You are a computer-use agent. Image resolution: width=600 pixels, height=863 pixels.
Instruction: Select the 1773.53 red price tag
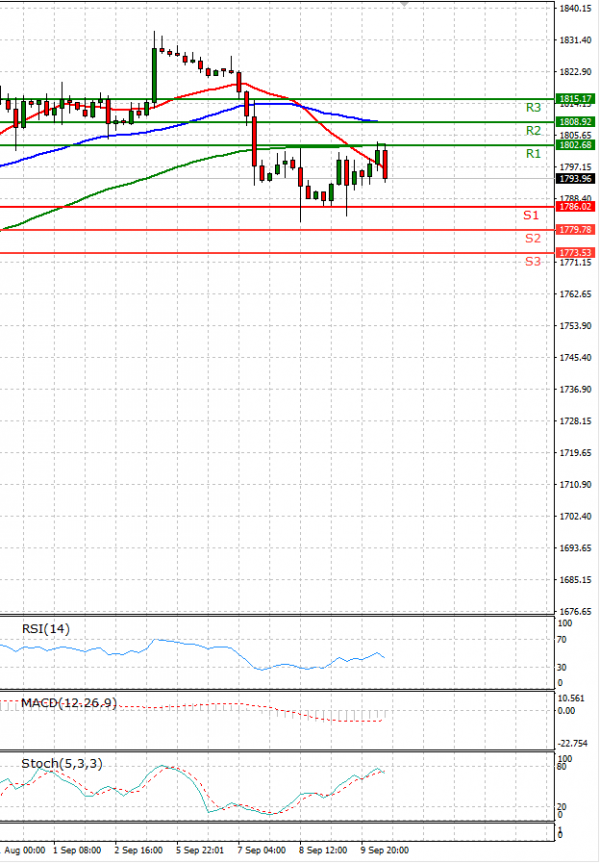point(575,253)
